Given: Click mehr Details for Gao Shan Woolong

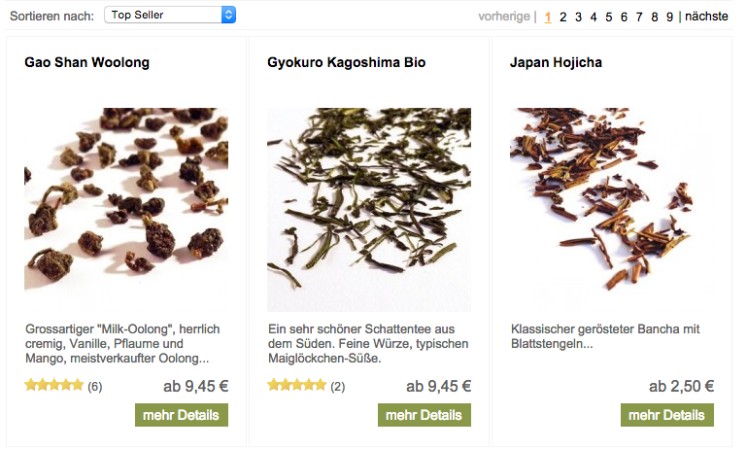Looking at the screenshot, I should tap(182, 415).
